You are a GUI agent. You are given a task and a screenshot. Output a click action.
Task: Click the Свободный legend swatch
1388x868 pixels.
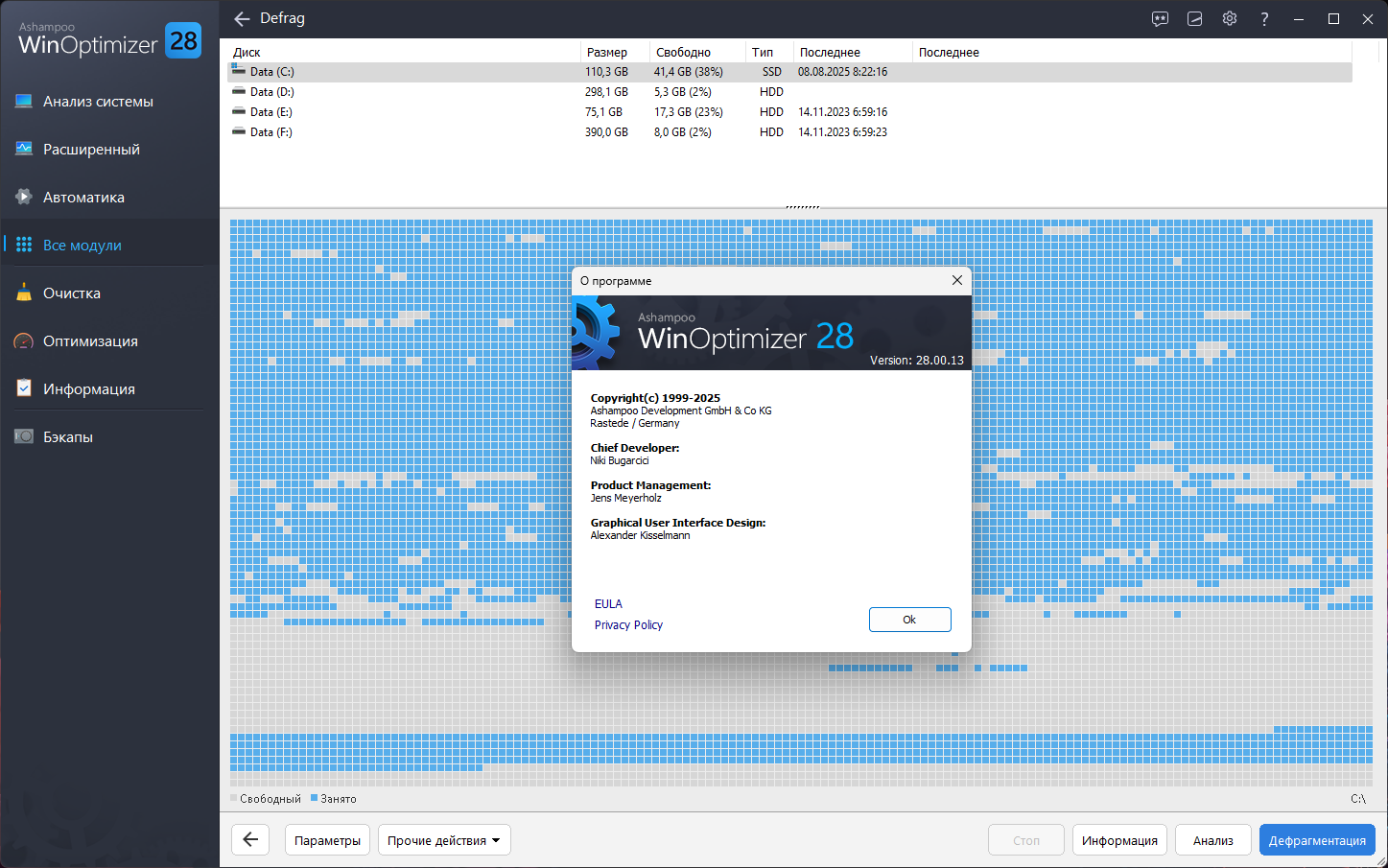[x=233, y=798]
